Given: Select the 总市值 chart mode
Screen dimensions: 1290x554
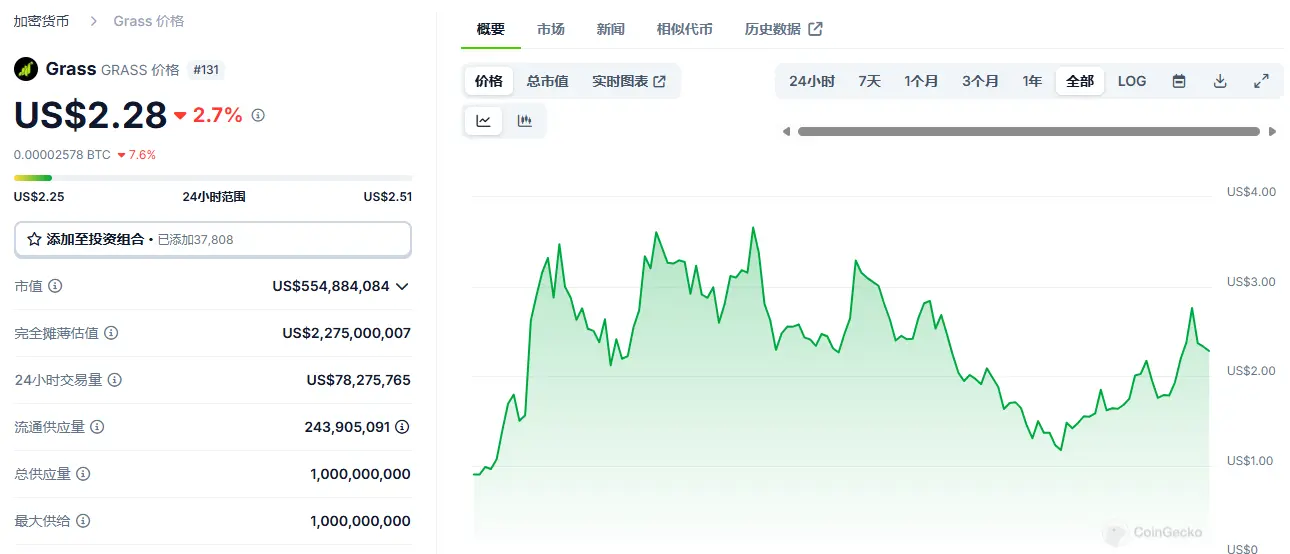Looking at the screenshot, I should click(548, 81).
